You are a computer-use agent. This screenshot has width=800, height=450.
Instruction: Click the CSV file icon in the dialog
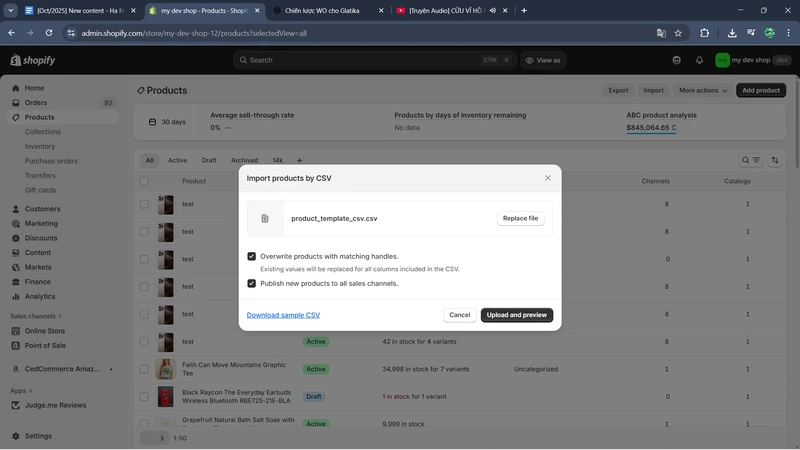pyautogui.click(x=265, y=218)
